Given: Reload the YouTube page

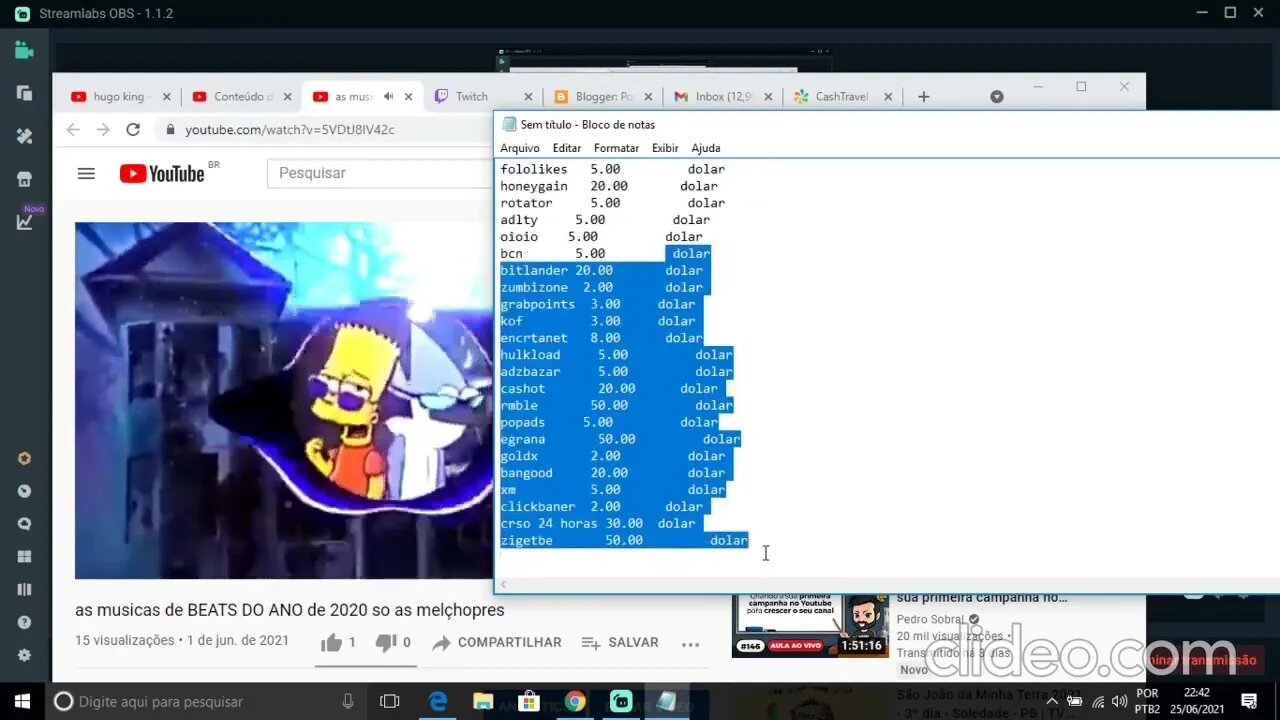Looking at the screenshot, I should coord(133,130).
